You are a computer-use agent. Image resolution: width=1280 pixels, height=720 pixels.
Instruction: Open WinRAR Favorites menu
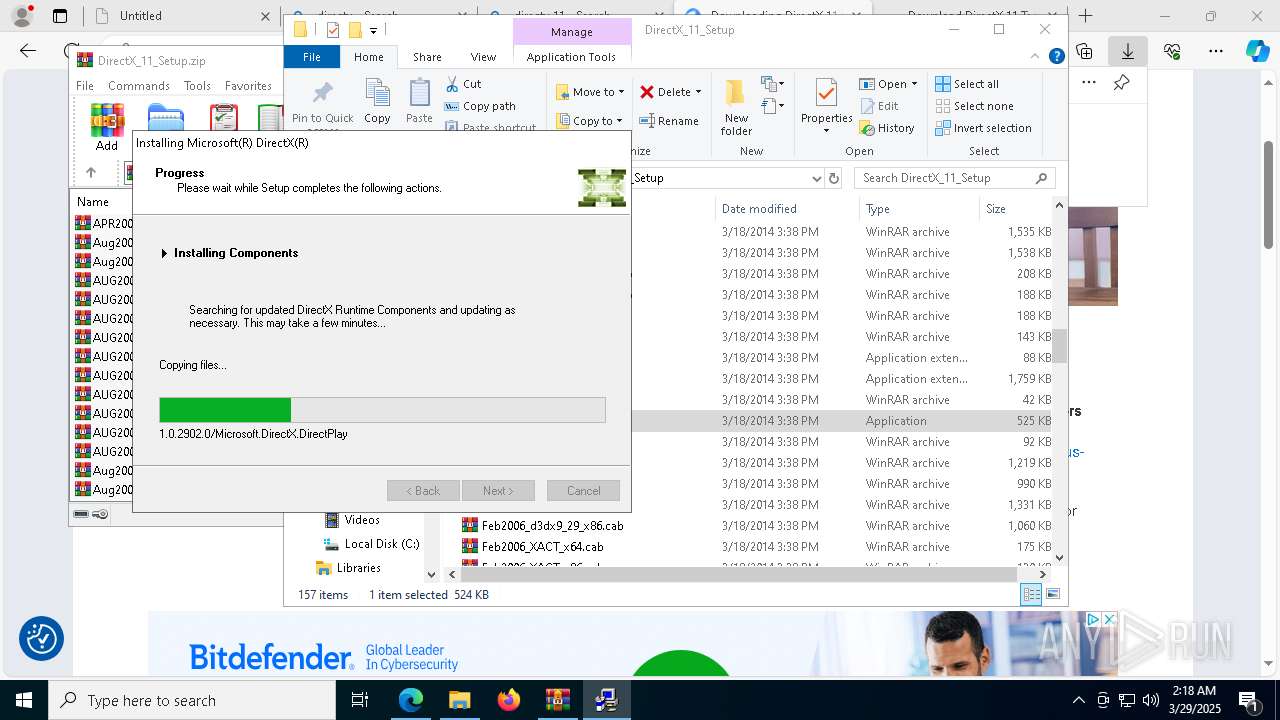[x=248, y=86]
